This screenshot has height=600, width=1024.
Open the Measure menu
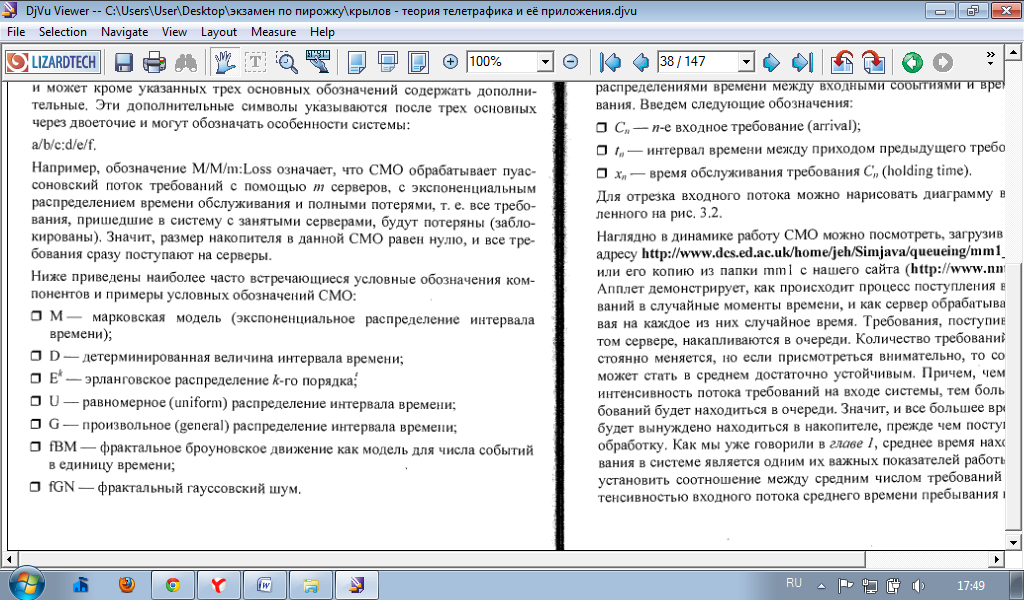point(274,32)
